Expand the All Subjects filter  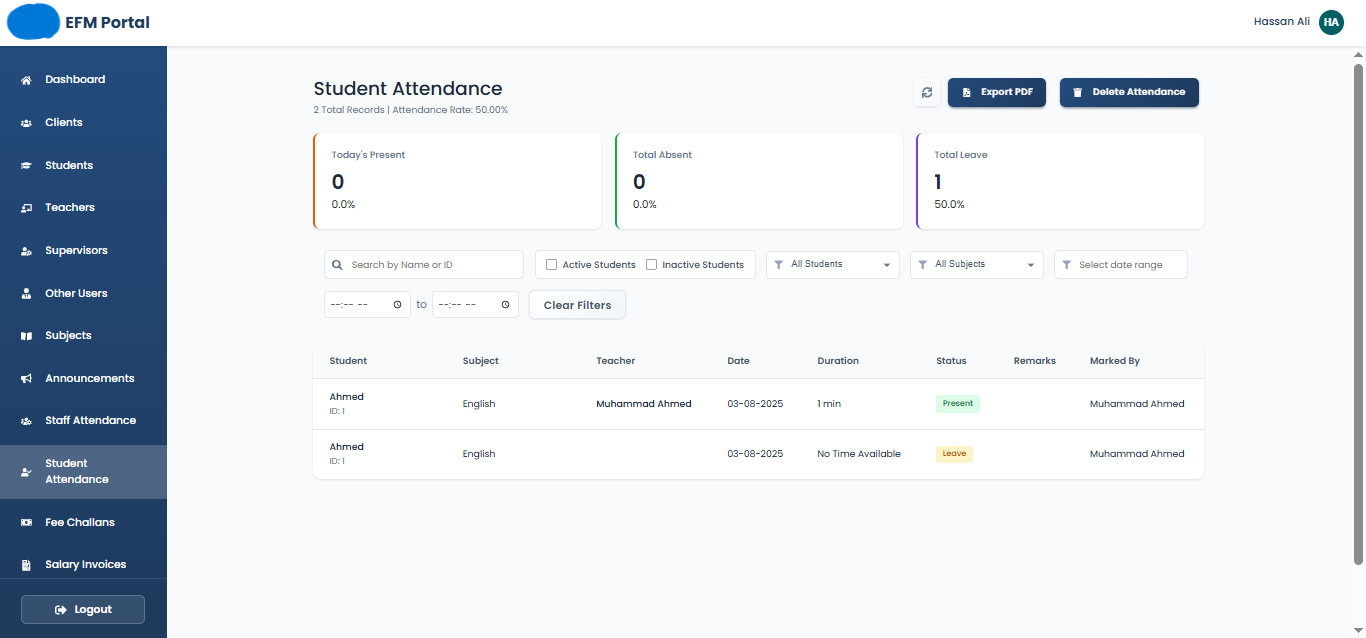pos(976,264)
